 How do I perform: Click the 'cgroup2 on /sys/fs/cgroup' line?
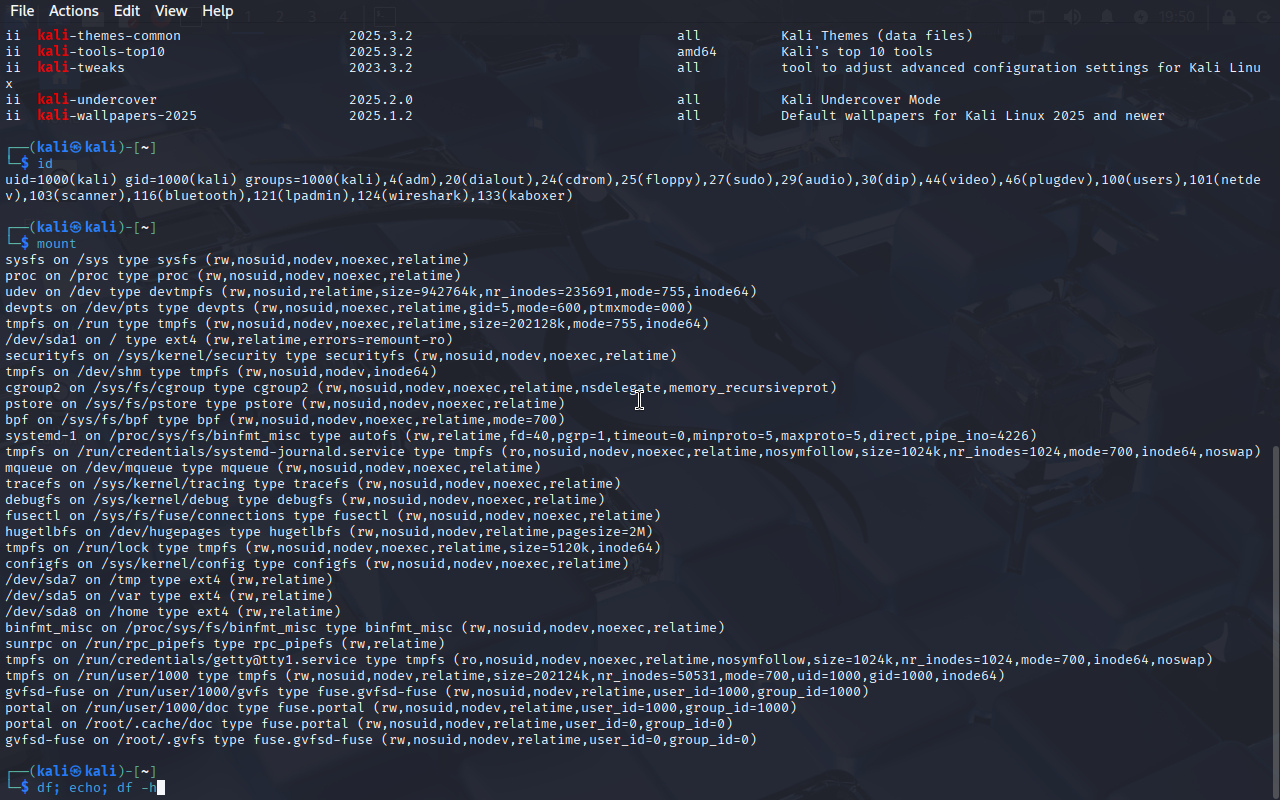pos(421,388)
